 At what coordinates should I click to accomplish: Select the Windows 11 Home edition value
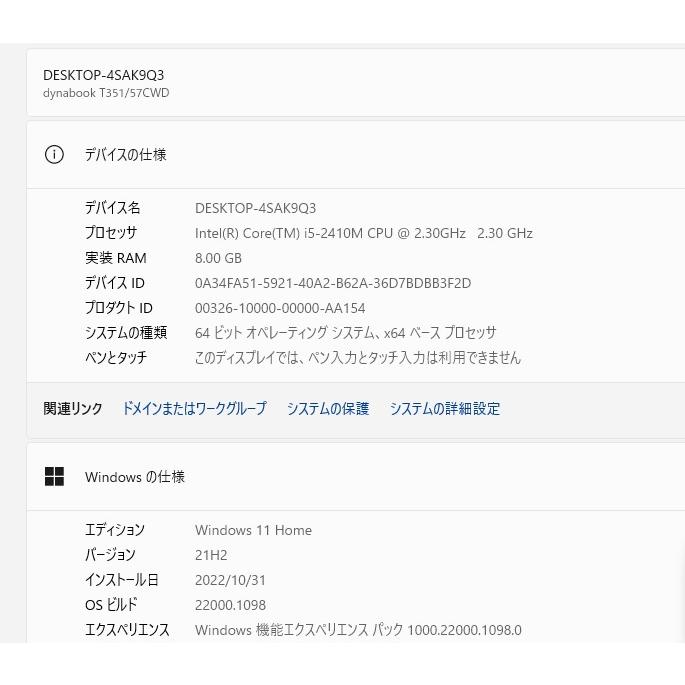point(253,530)
